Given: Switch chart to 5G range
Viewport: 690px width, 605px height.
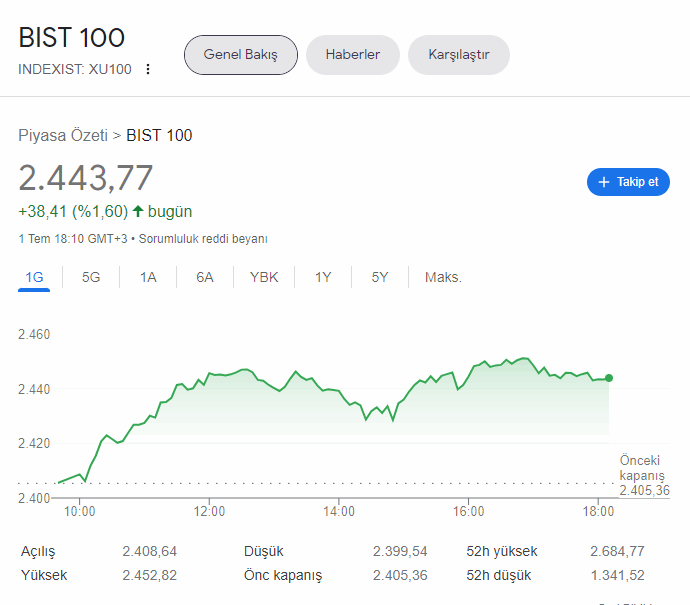Looking at the screenshot, I should [x=91, y=277].
